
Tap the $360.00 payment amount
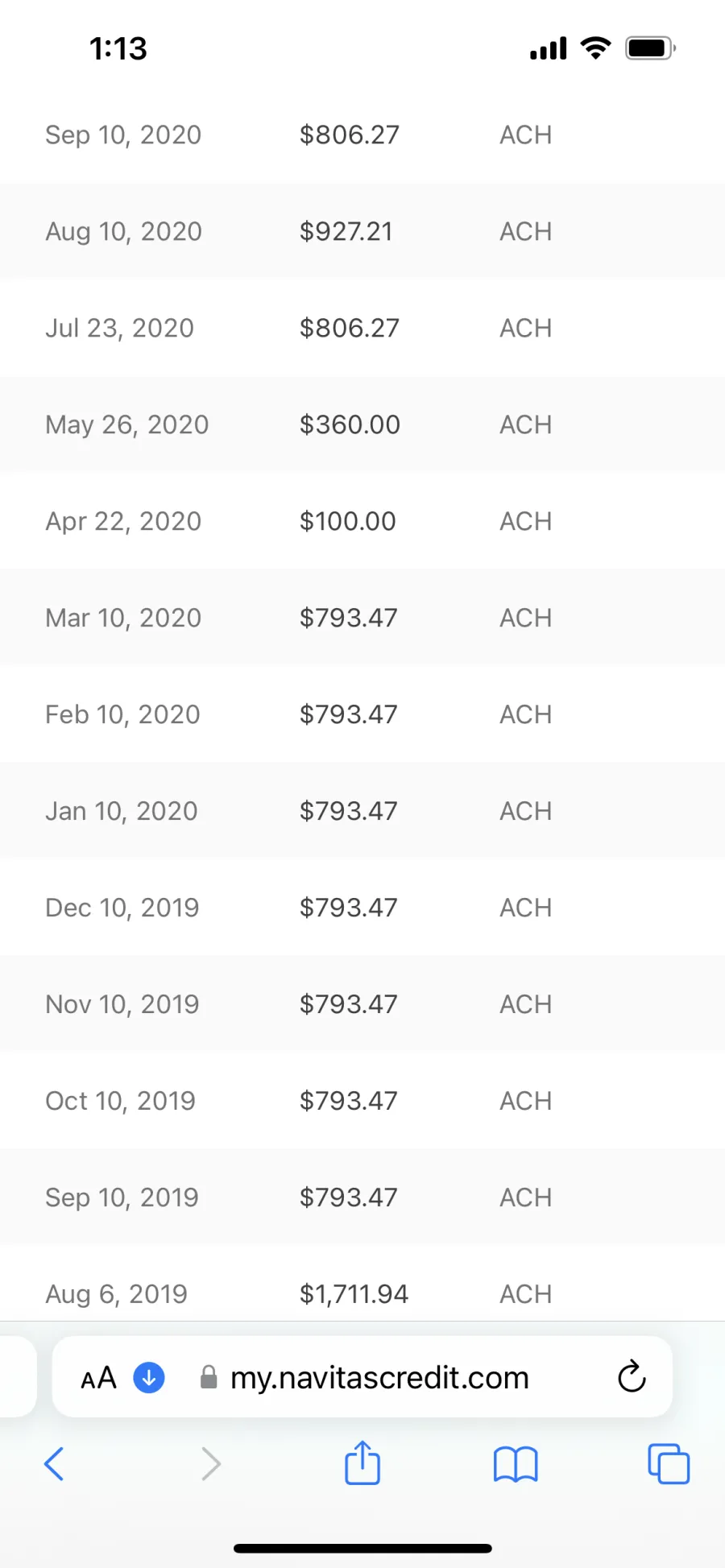pos(350,424)
